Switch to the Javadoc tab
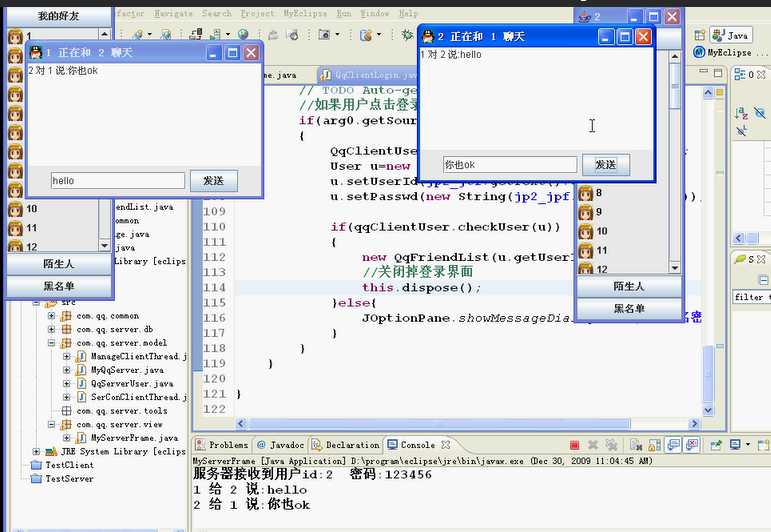Image resolution: width=771 pixels, height=532 pixels. click(281, 445)
